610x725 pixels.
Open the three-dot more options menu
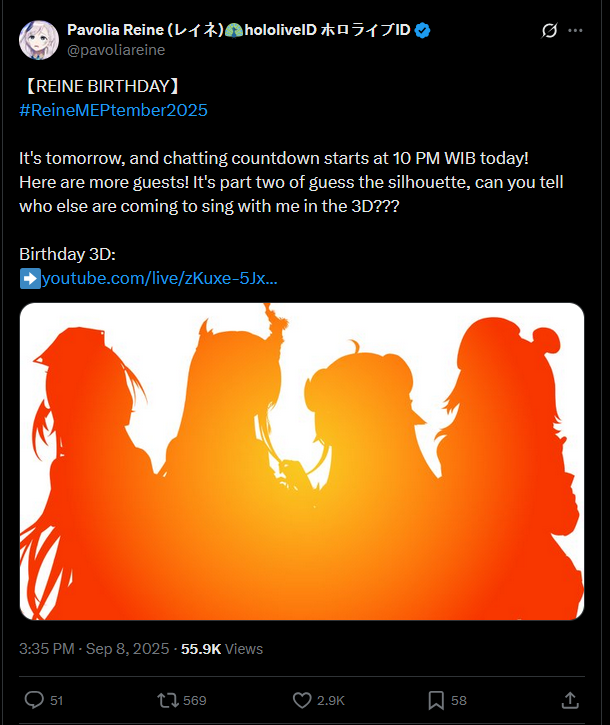pyautogui.click(x=575, y=31)
